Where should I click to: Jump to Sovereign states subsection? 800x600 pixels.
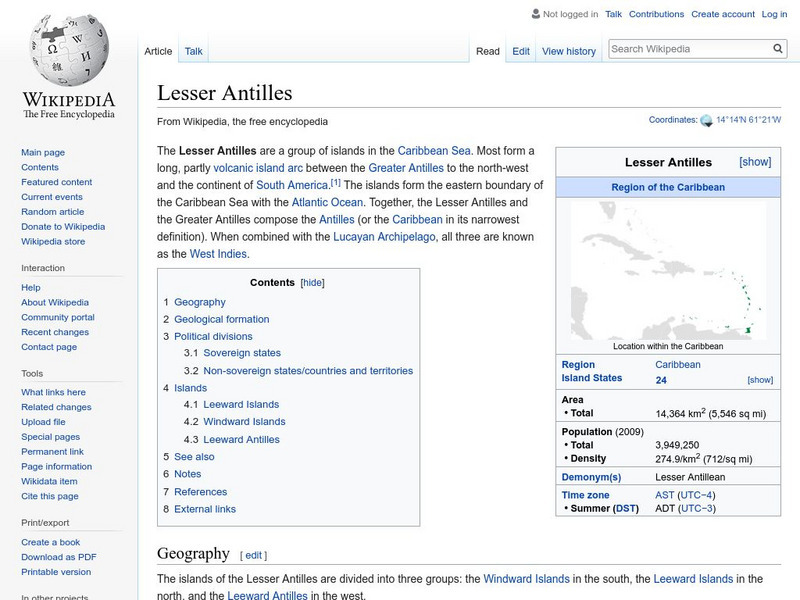tap(242, 353)
